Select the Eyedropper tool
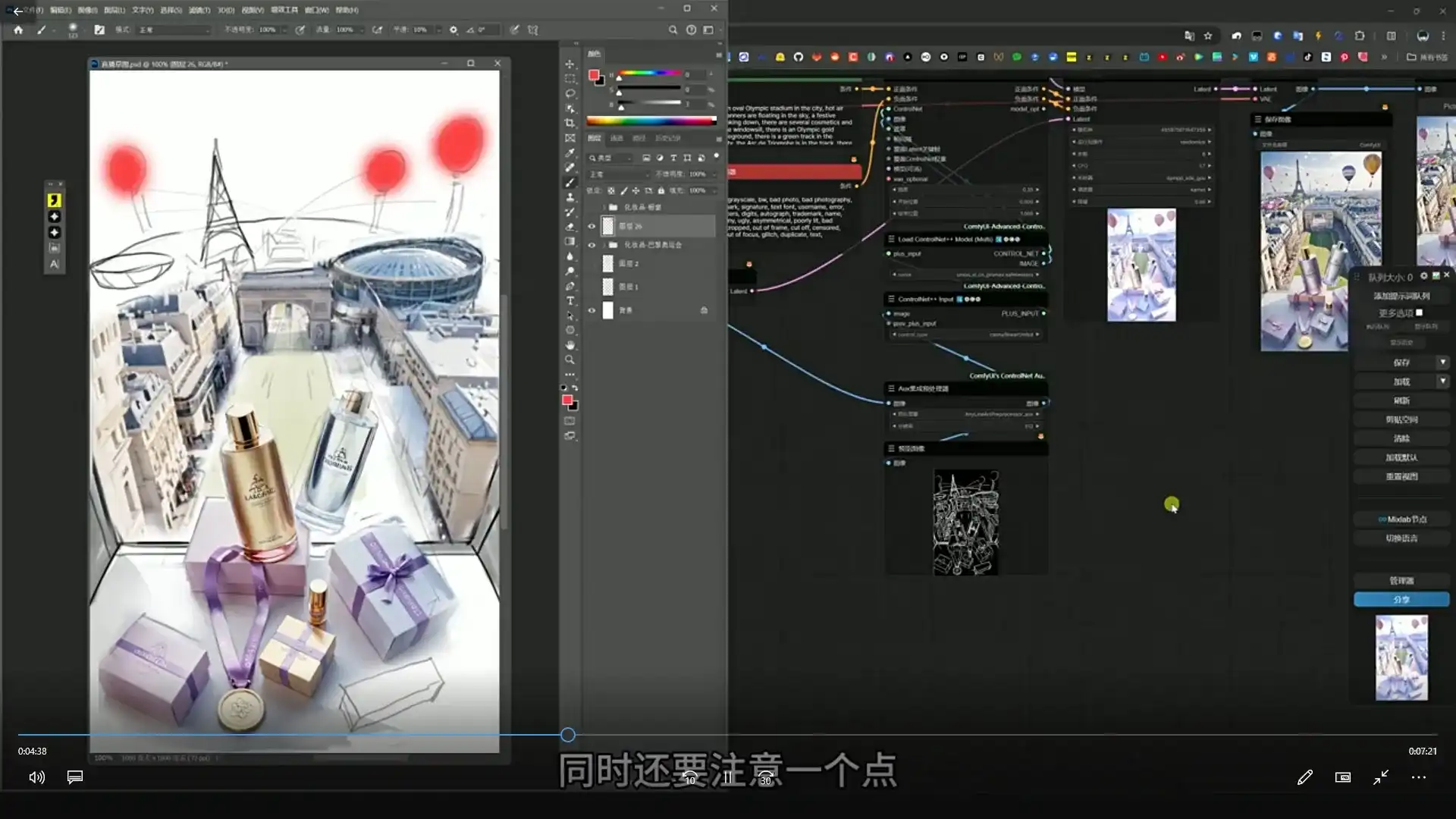This screenshot has width=1456, height=819. coord(570,152)
